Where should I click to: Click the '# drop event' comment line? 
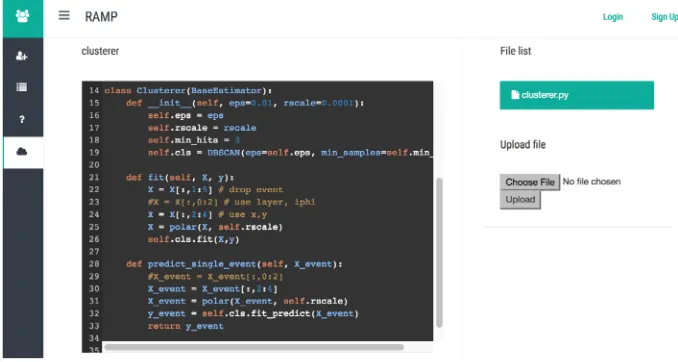click(x=215, y=189)
